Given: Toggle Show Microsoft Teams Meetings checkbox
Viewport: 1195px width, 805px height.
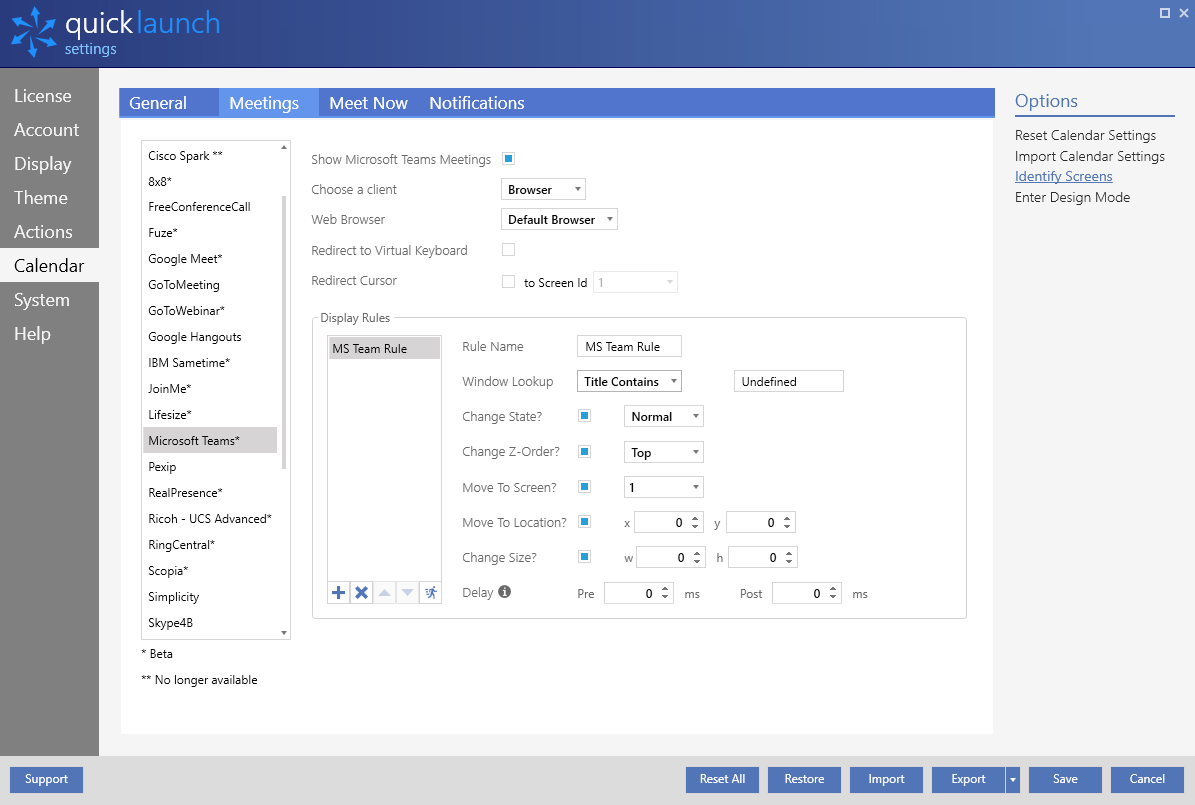Looking at the screenshot, I should (508, 159).
